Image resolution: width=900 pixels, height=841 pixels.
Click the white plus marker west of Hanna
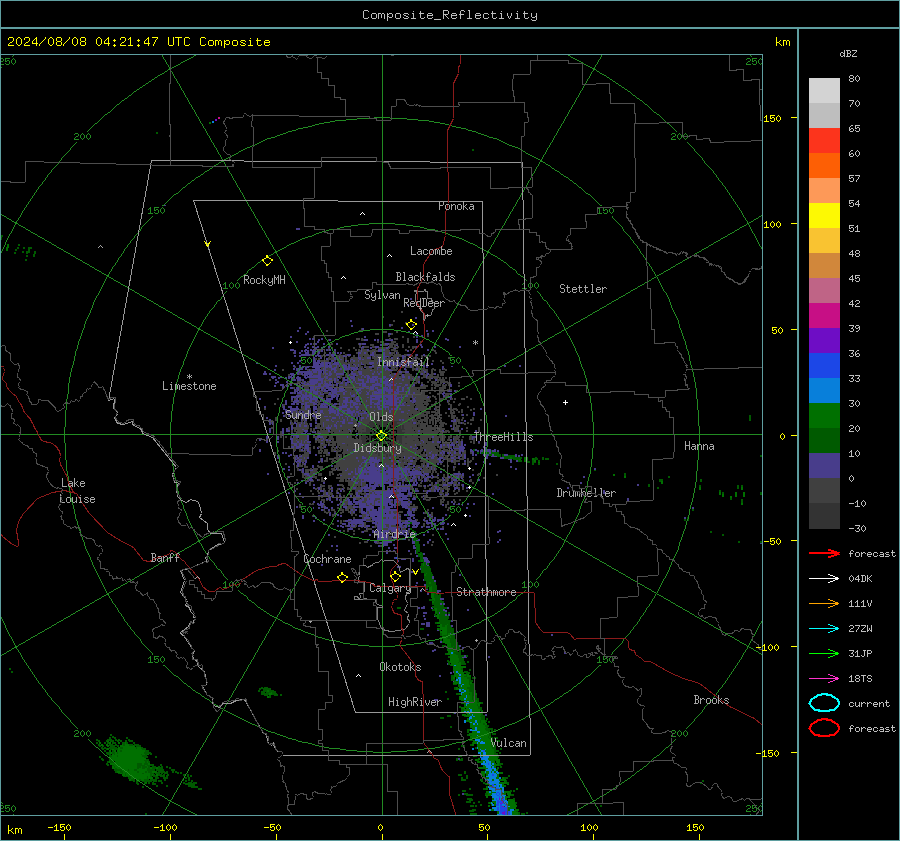pyautogui.click(x=565, y=402)
